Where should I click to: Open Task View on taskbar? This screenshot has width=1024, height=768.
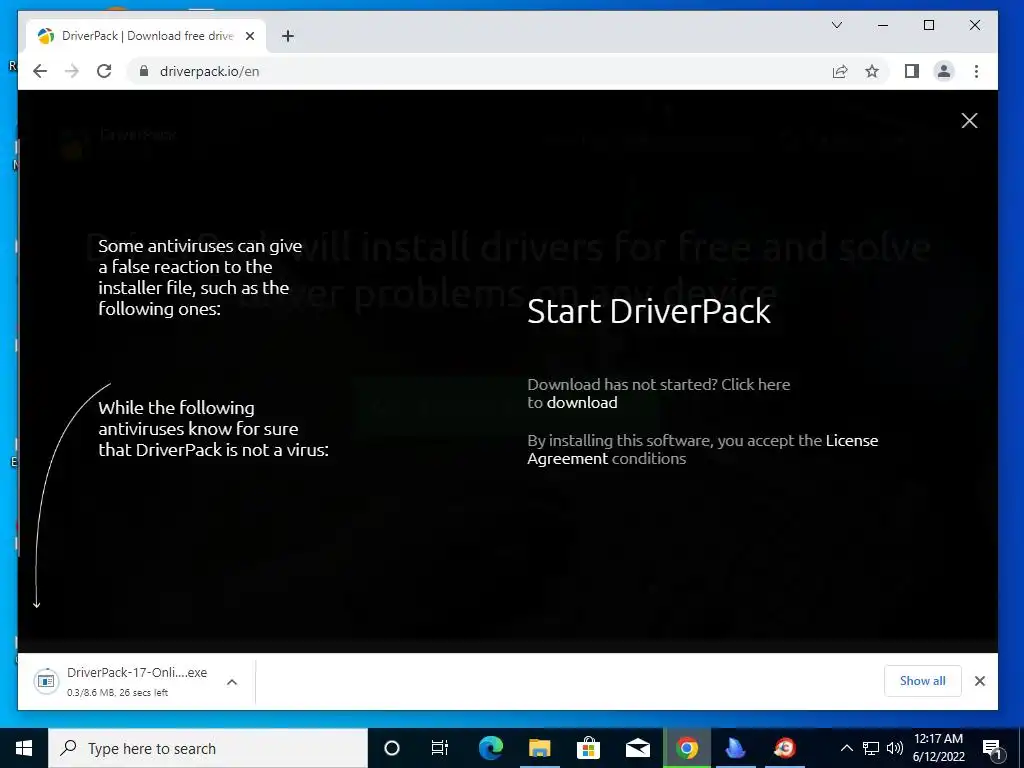point(440,748)
